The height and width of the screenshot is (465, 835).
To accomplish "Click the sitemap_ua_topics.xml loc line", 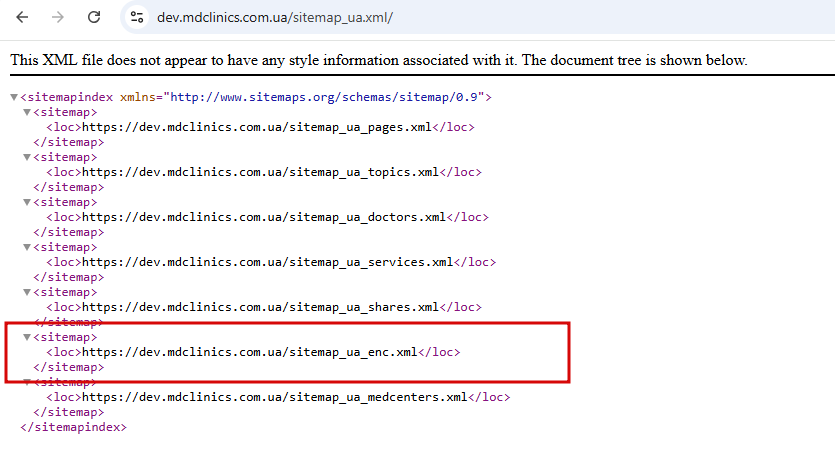I will pos(264,172).
